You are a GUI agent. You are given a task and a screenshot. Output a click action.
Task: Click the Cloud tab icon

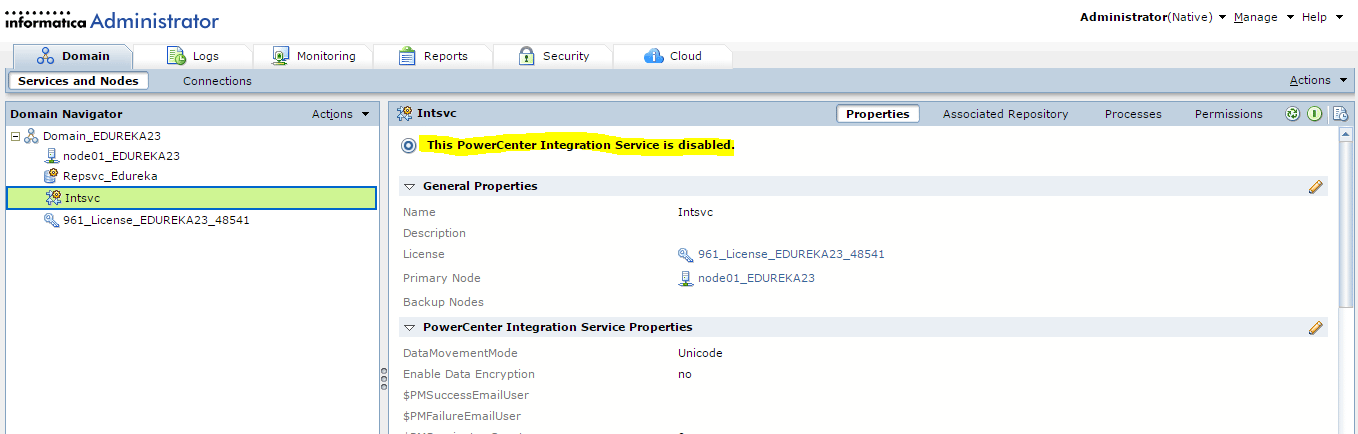(654, 56)
